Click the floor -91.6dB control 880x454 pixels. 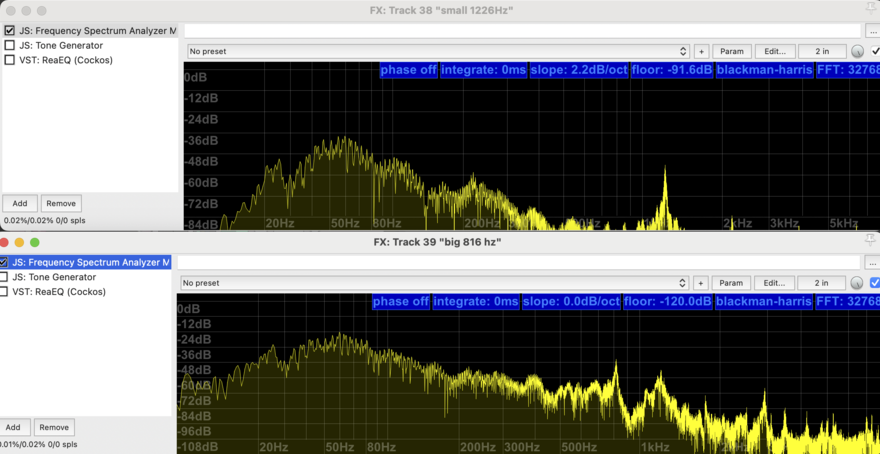pyautogui.click(x=671, y=70)
